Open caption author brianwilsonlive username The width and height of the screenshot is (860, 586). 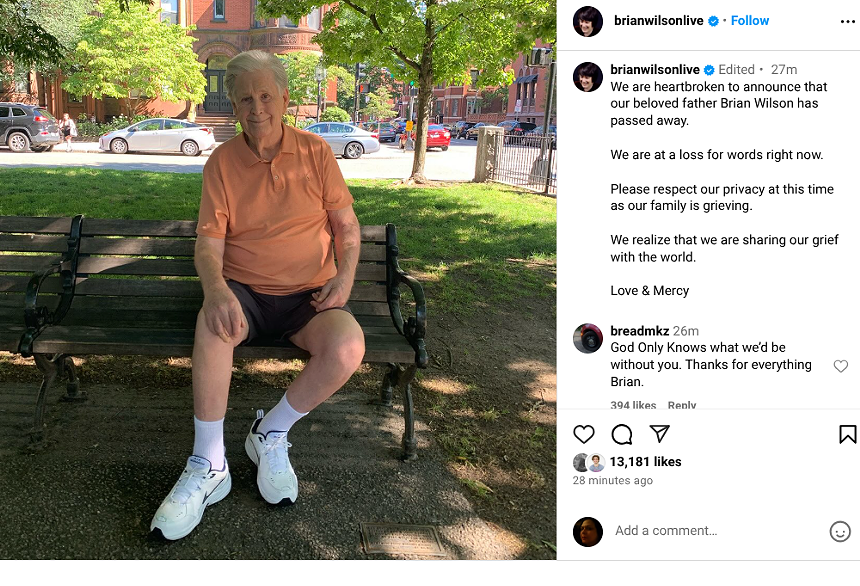(x=655, y=70)
